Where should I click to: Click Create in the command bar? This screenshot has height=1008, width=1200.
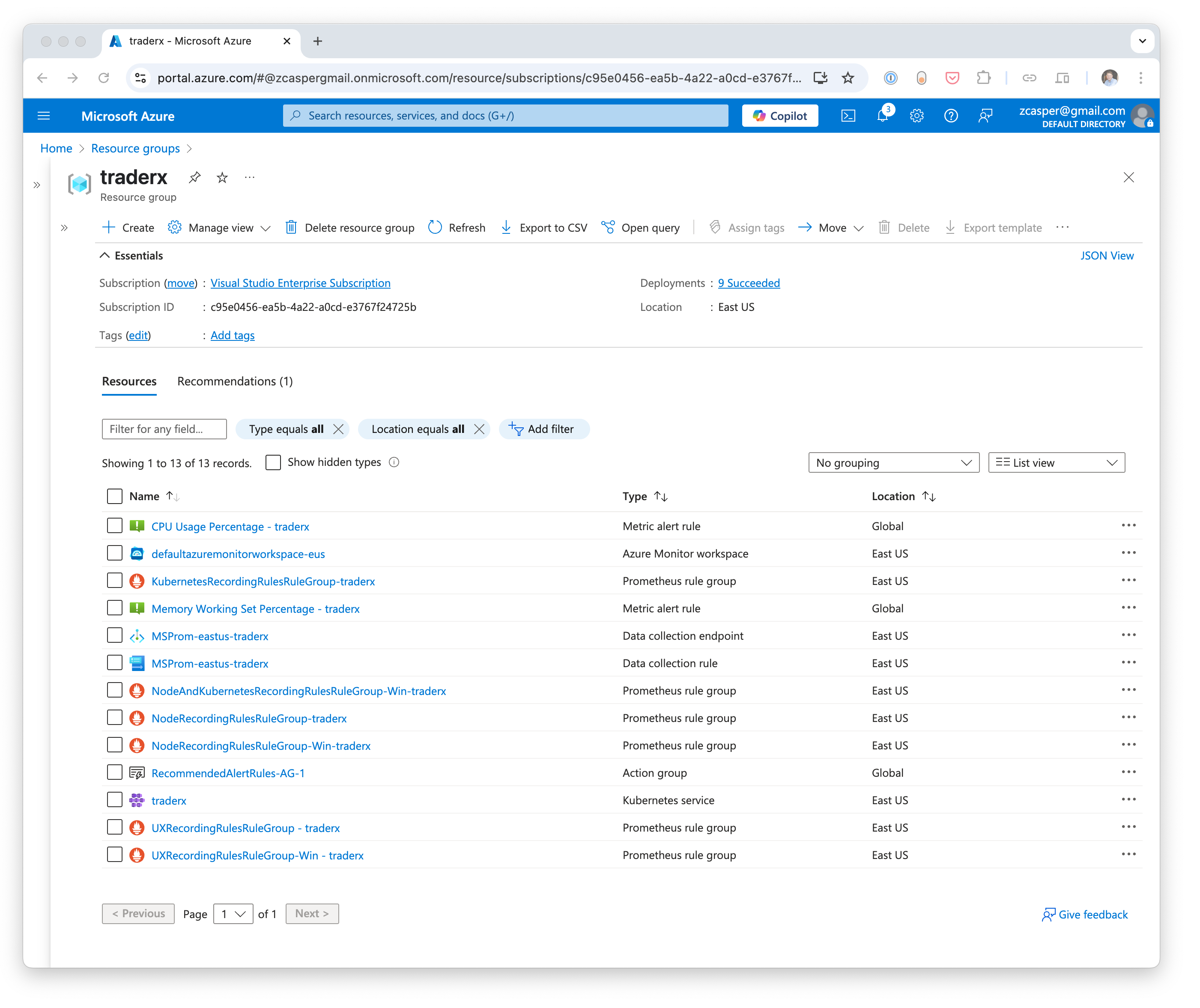128,228
